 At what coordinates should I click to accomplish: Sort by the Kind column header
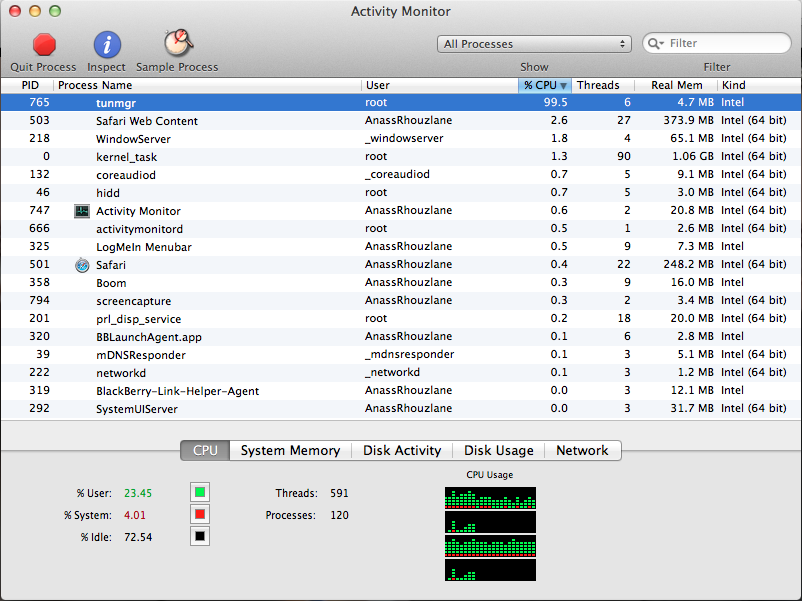(759, 85)
